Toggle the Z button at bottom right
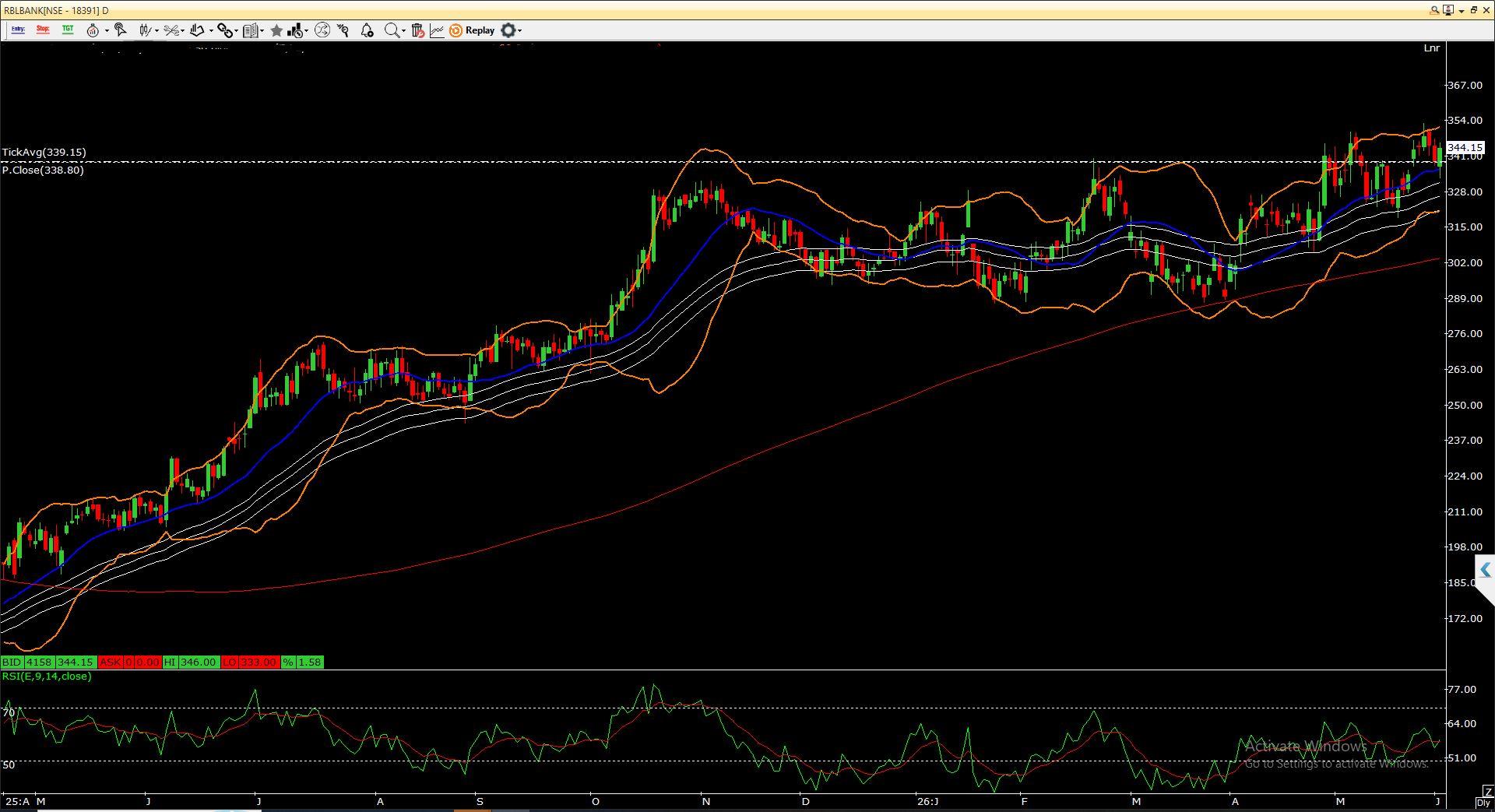The image size is (1495, 812). (1488, 792)
